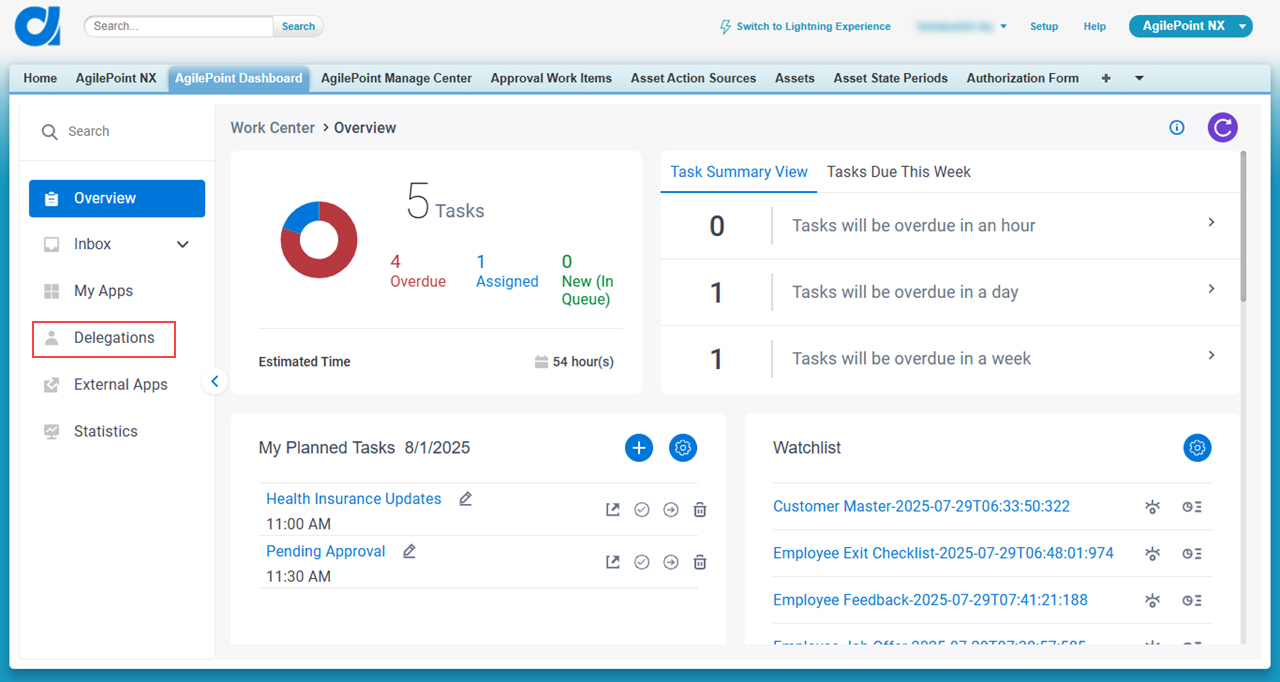Open the Customer Master watchlist link
Image resolution: width=1280 pixels, height=682 pixels.
click(x=921, y=507)
